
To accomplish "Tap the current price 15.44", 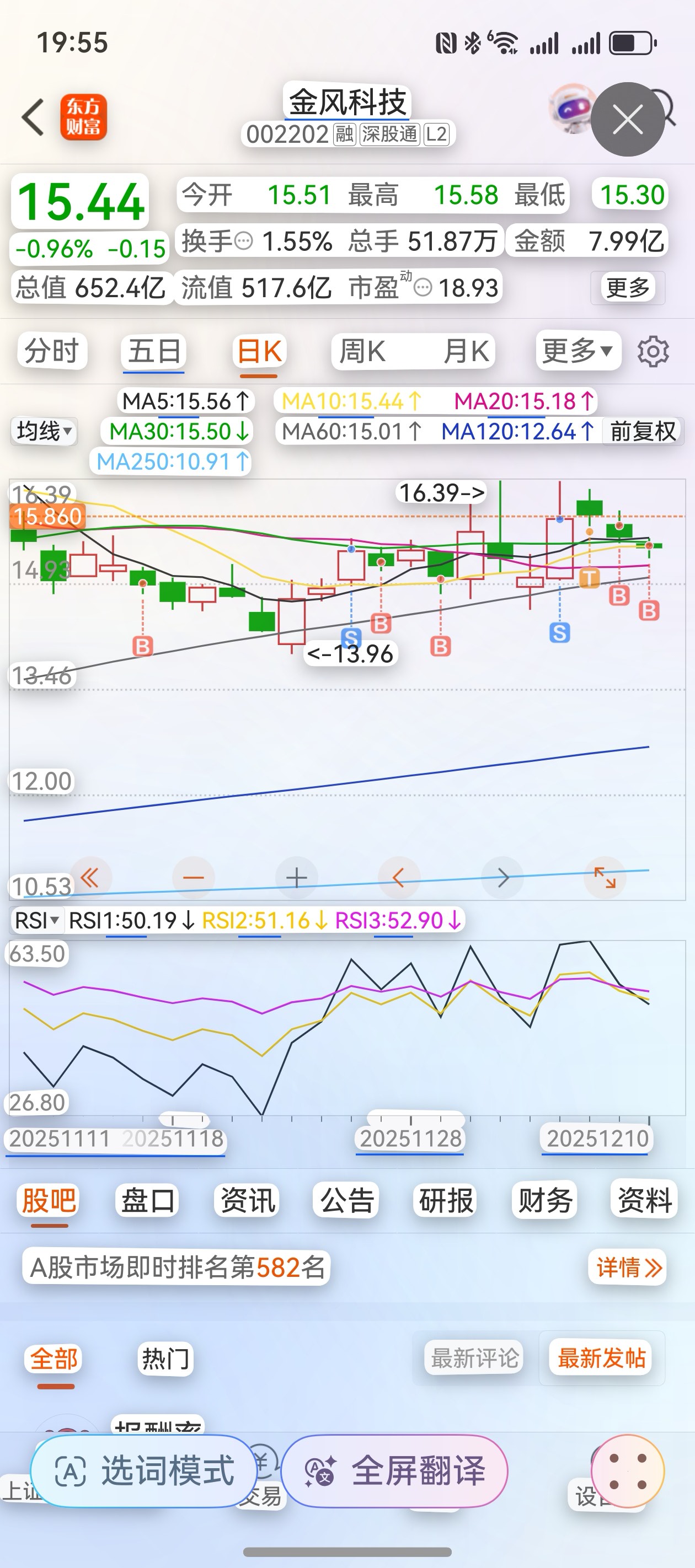I will tap(81, 202).
